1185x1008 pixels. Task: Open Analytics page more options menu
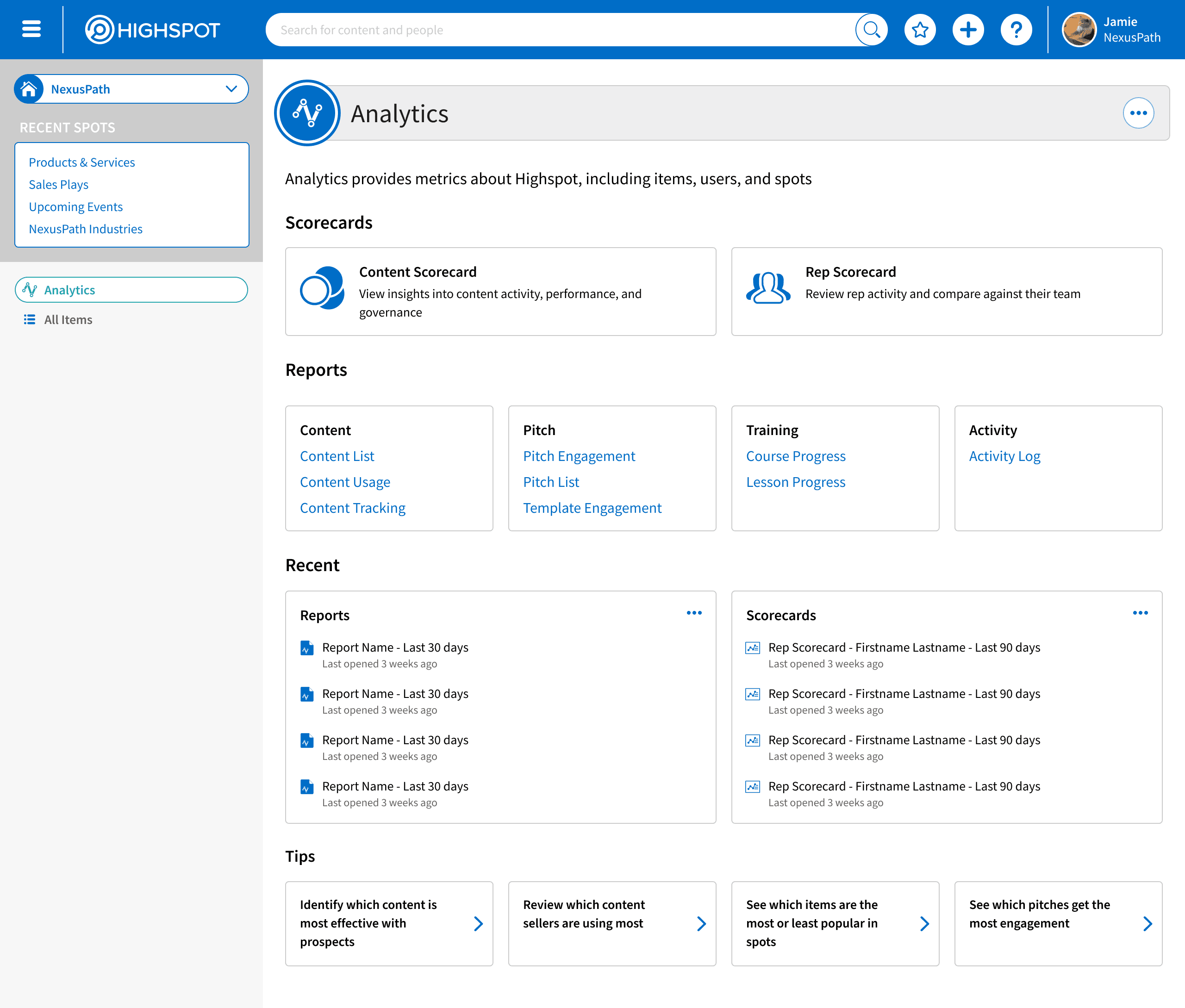pyautogui.click(x=1138, y=113)
